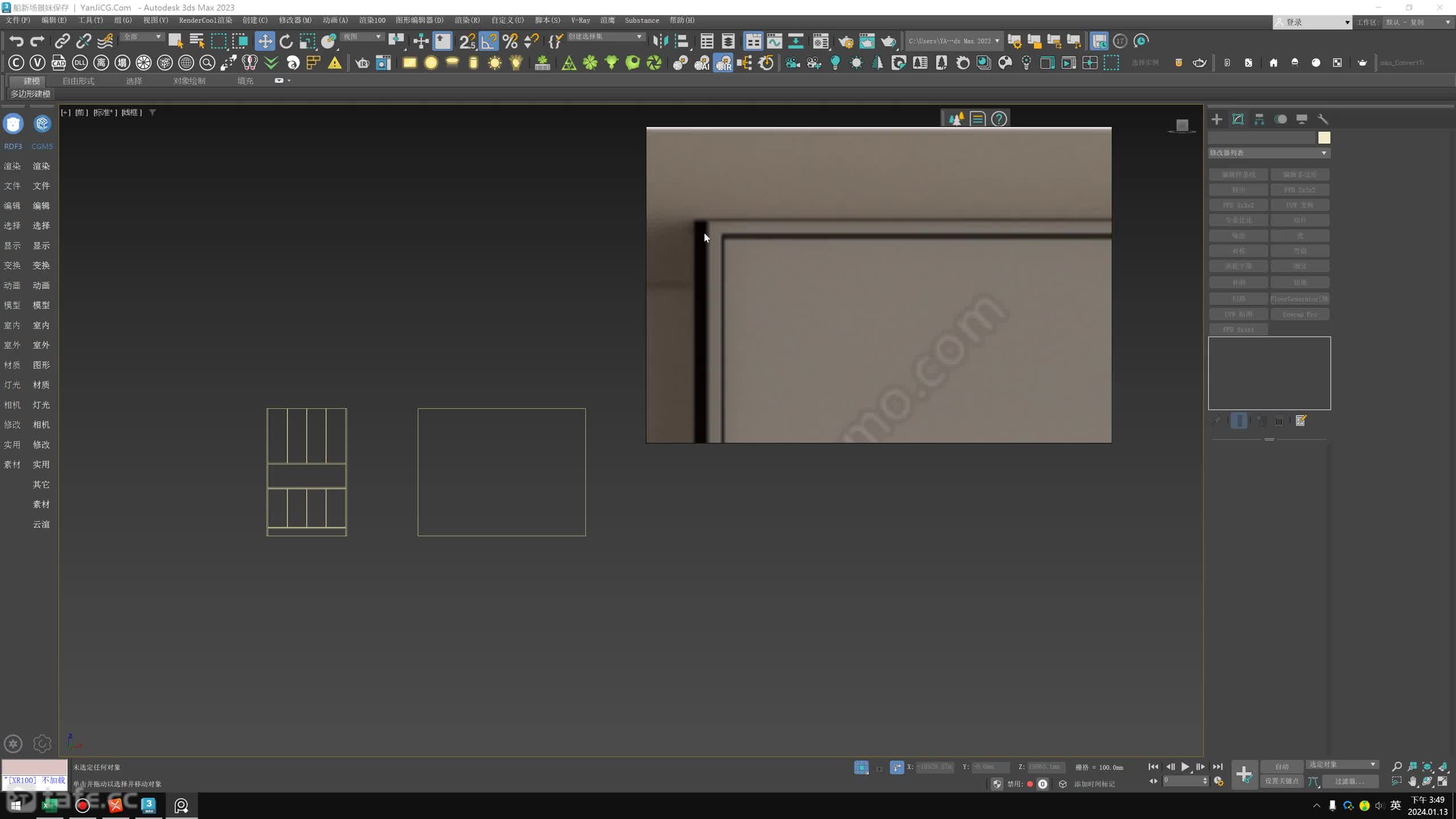Click the CAD import icon
Screen dimensions: 1456x819
(59, 63)
